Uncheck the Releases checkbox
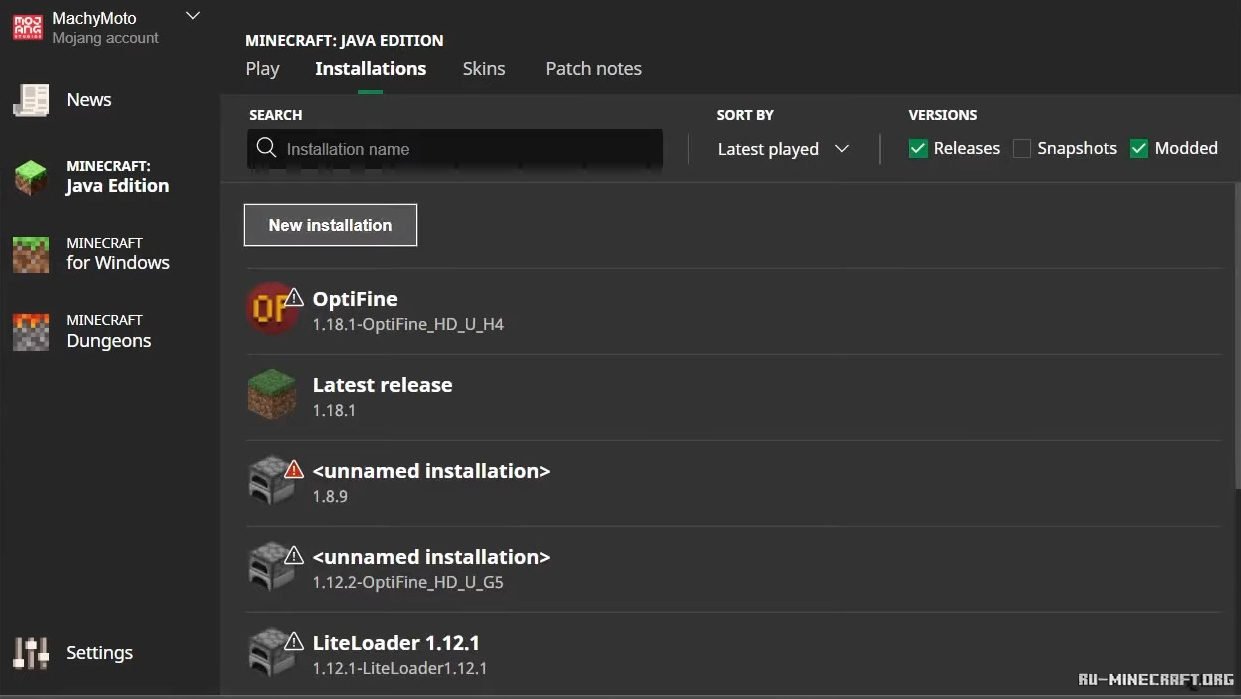1241x699 pixels. 918,149
